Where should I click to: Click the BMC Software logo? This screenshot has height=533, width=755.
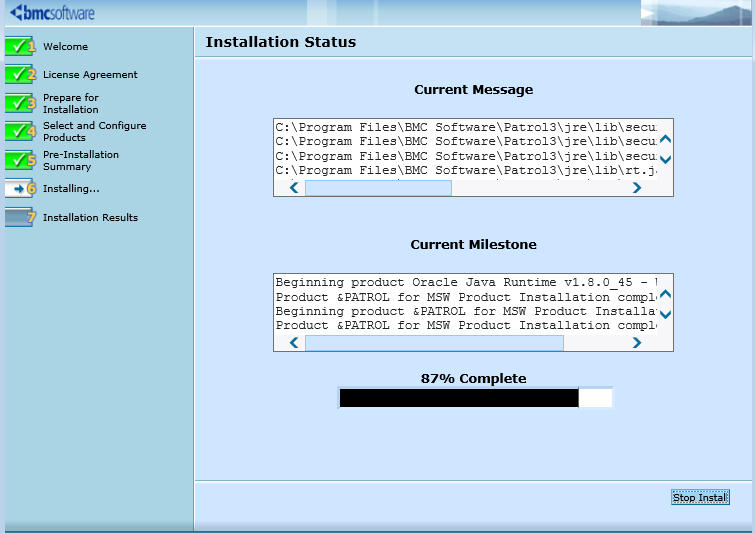coord(52,13)
